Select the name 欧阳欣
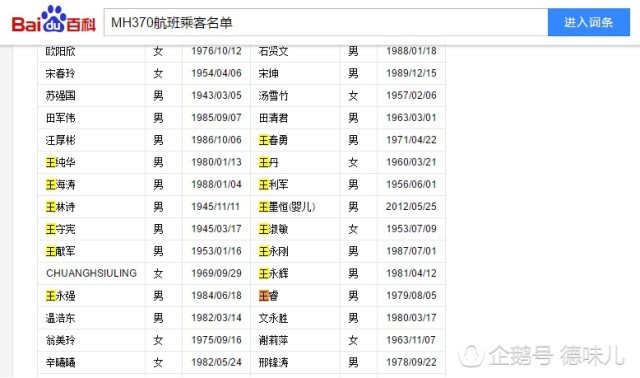The height and width of the screenshot is (378, 640). (60, 51)
